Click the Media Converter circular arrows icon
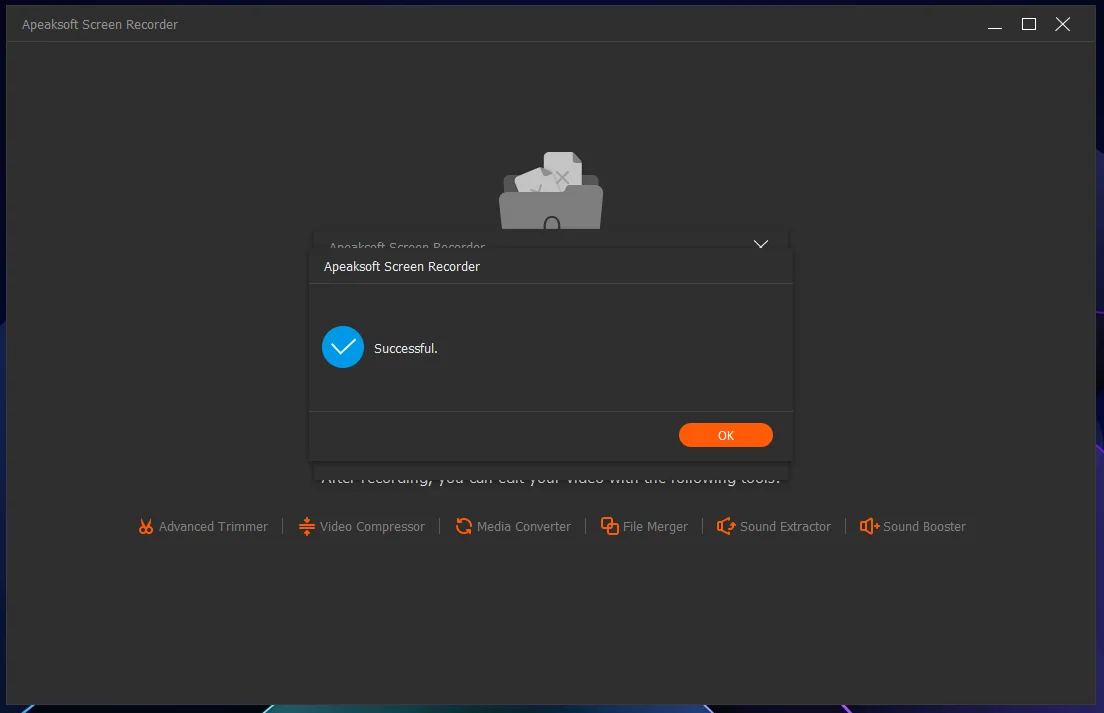Image resolution: width=1104 pixels, height=713 pixels. (x=463, y=526)
